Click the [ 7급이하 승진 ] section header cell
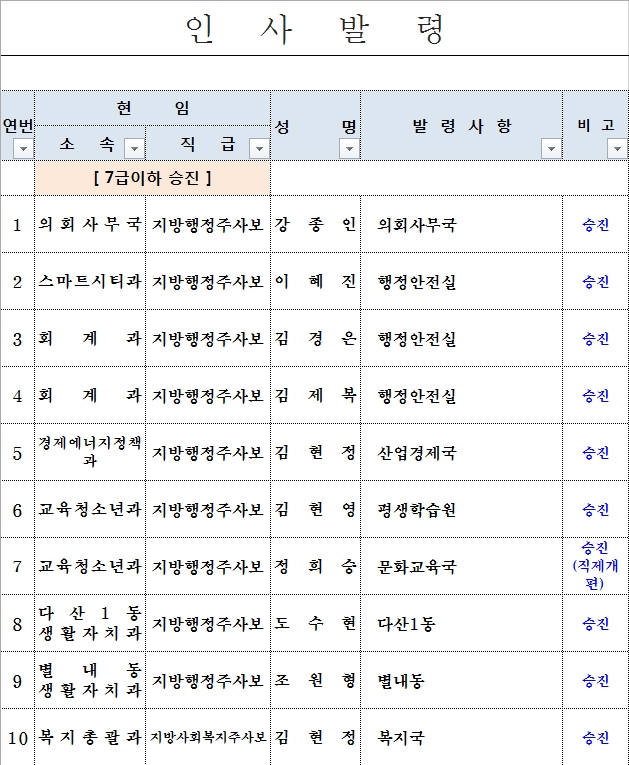 (152, 179)
